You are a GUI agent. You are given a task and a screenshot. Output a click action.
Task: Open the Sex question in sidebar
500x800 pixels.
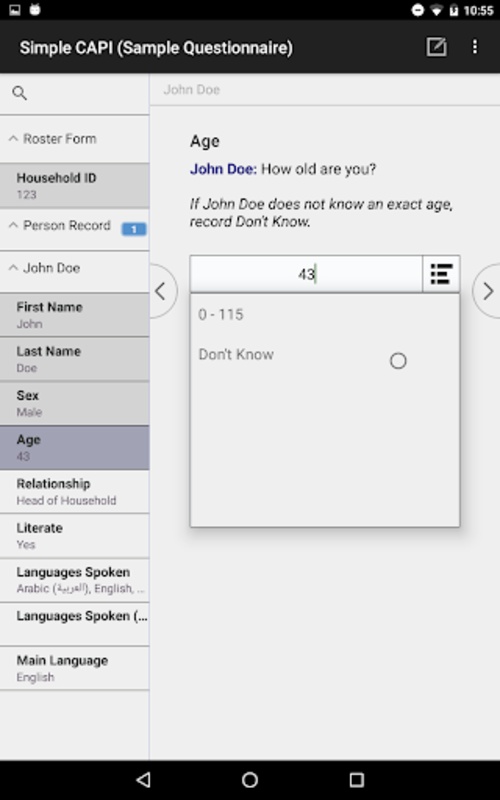tap(74, 403)
